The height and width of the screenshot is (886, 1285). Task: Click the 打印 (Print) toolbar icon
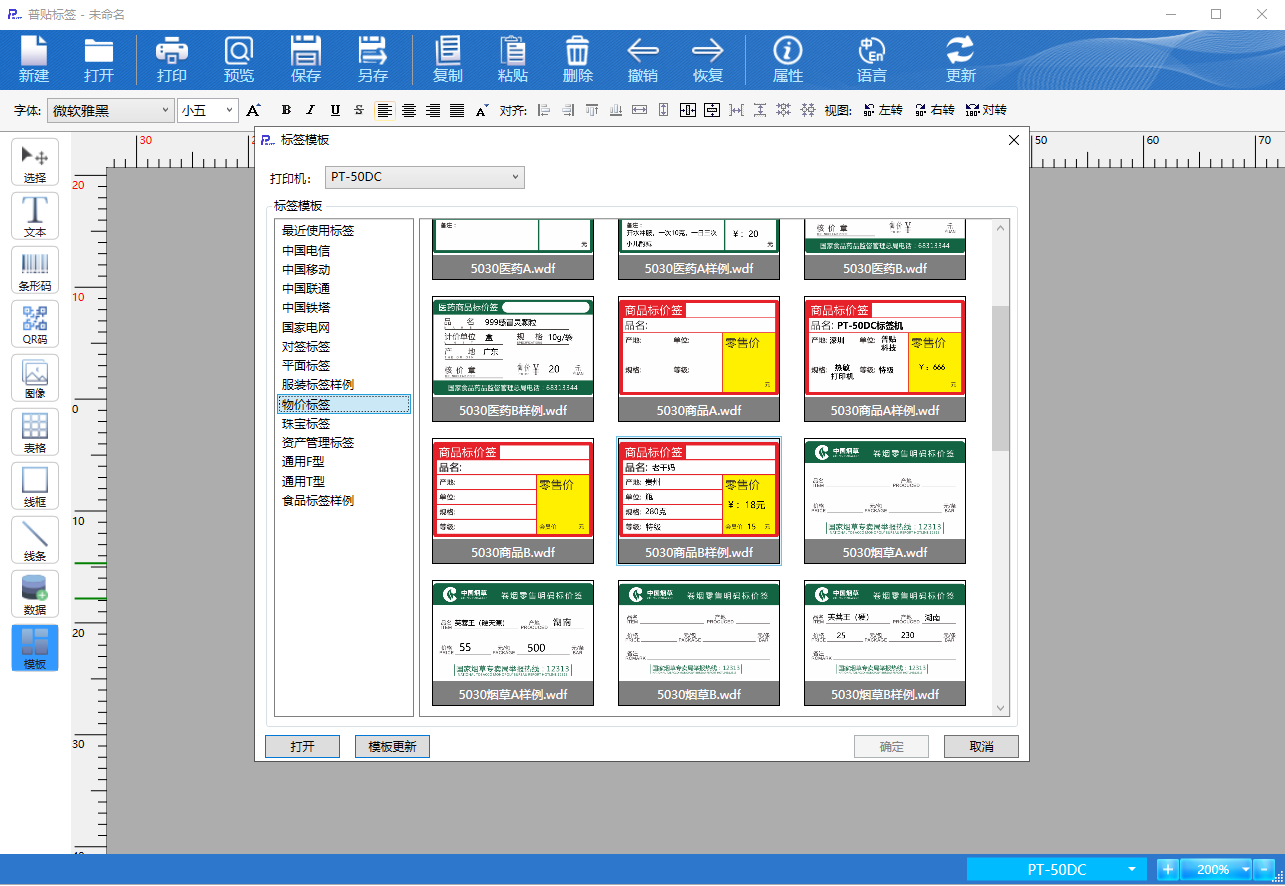(x=172, y=59)
